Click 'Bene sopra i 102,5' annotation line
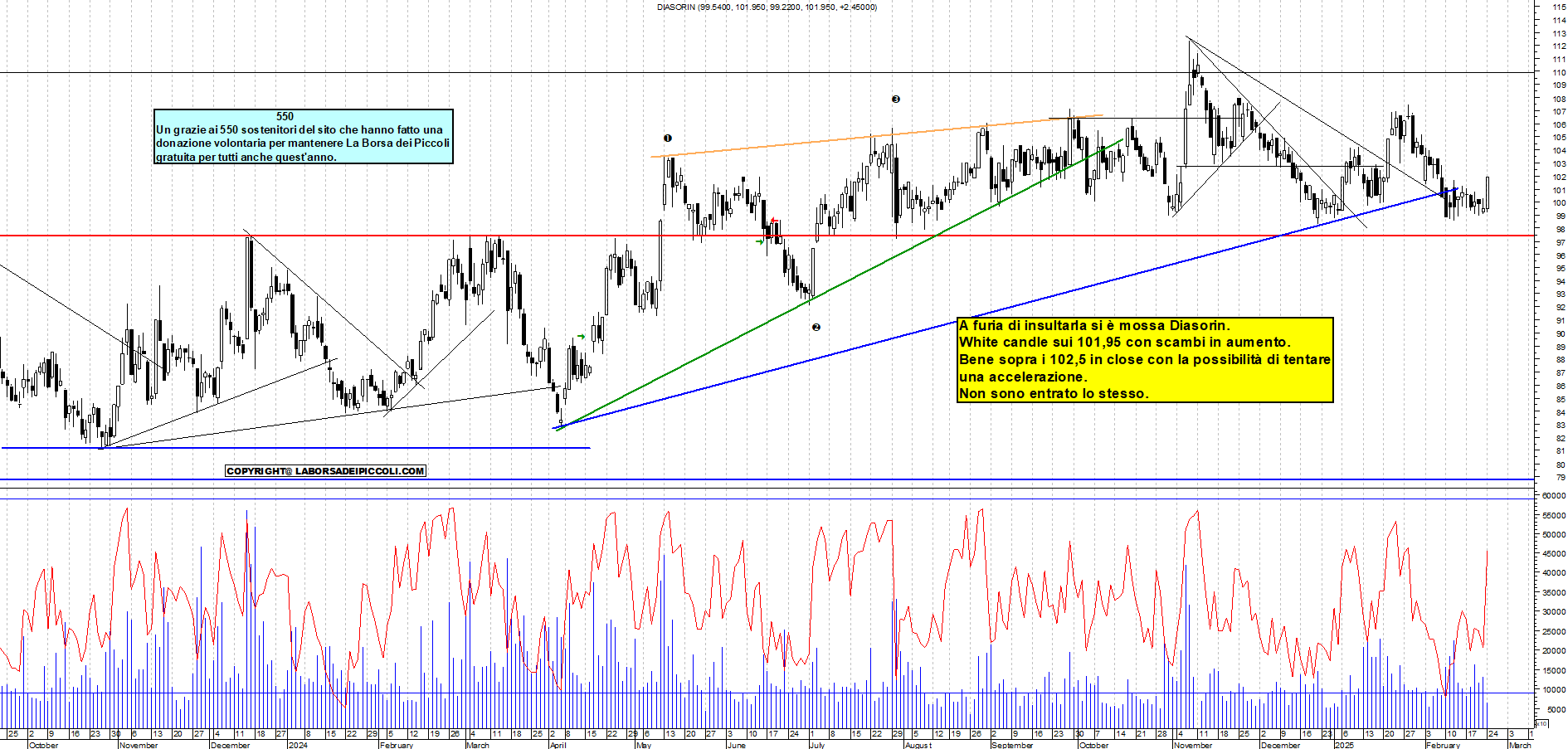Screen dimensions: 1568x749 pos(1144,359)
